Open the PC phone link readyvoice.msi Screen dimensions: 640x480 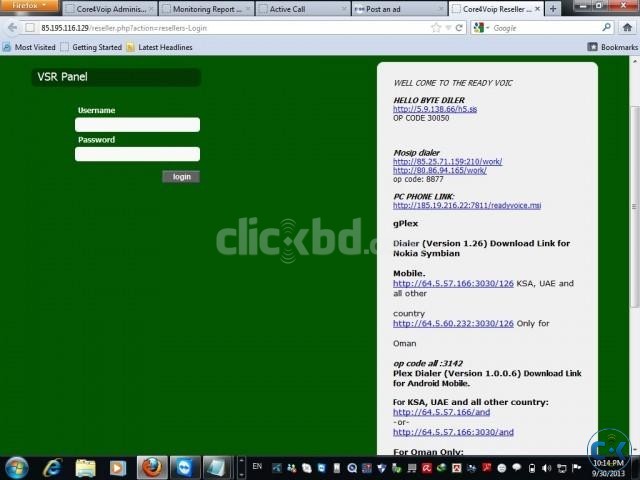point(467,205)
